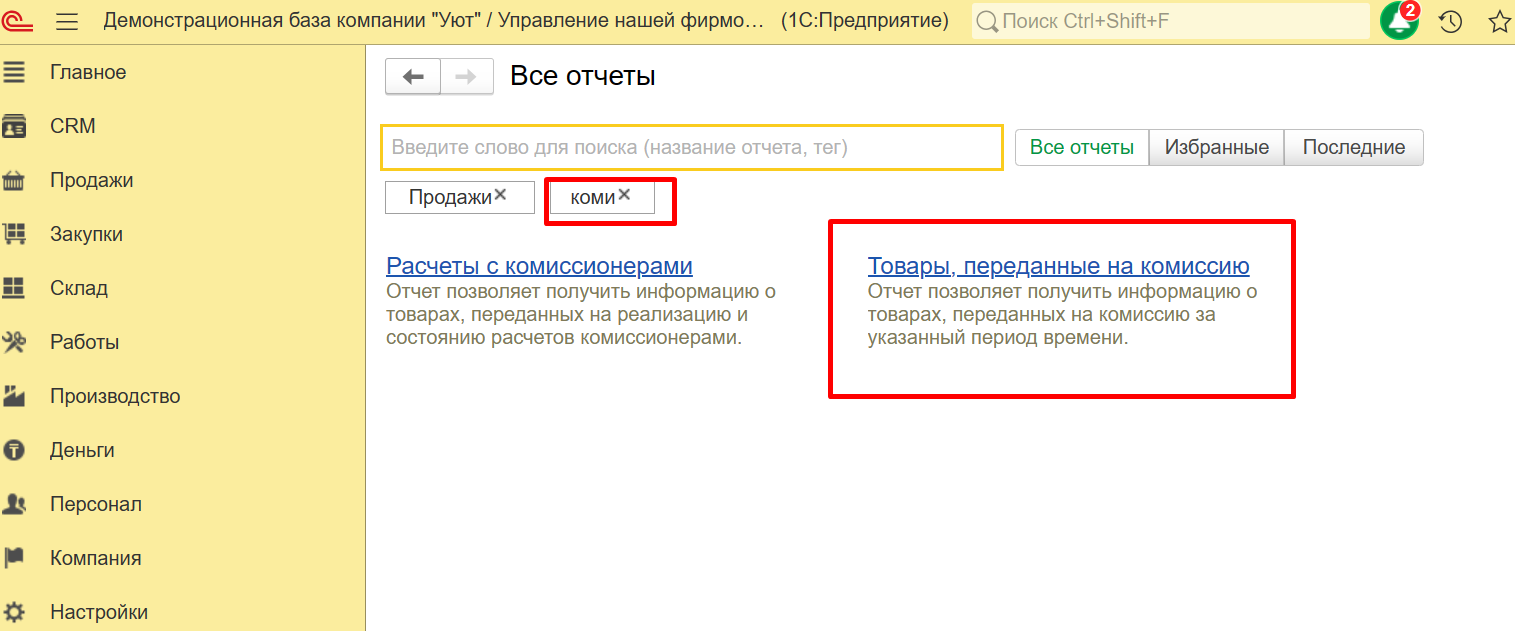The width and height of the screenshot is (1515, 631).
Task: Open Товары, переданные на комиссию link
Action: point(1058,266)
